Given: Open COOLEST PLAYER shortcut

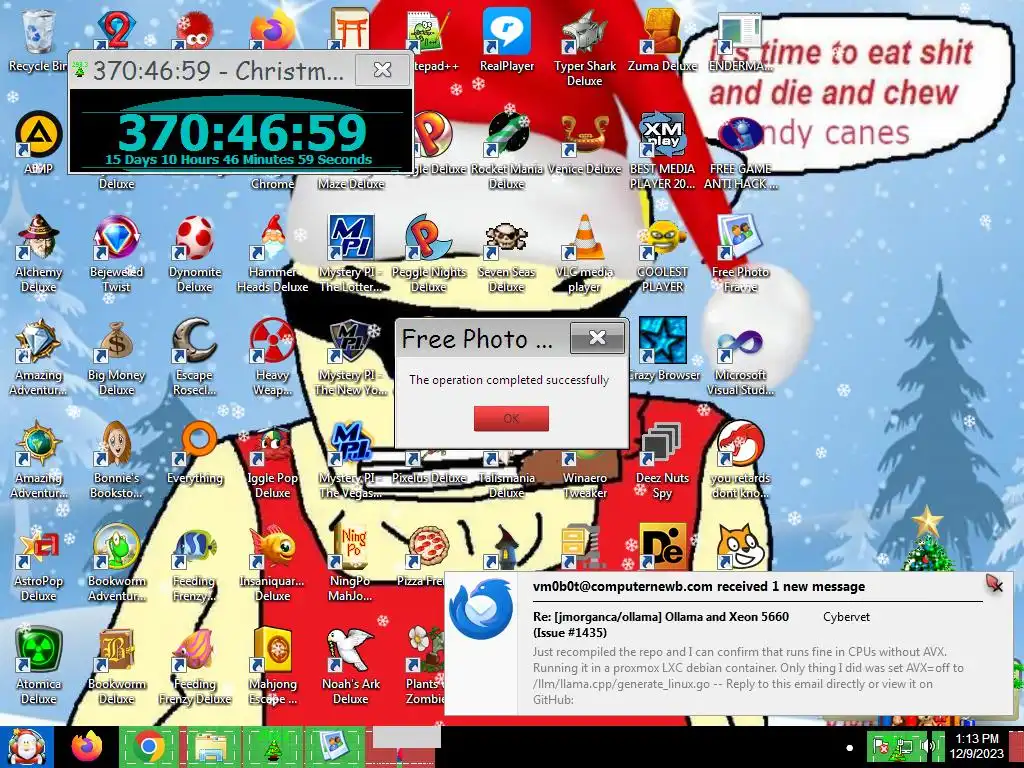Looking at the screenshot, I should coord(662,253).
